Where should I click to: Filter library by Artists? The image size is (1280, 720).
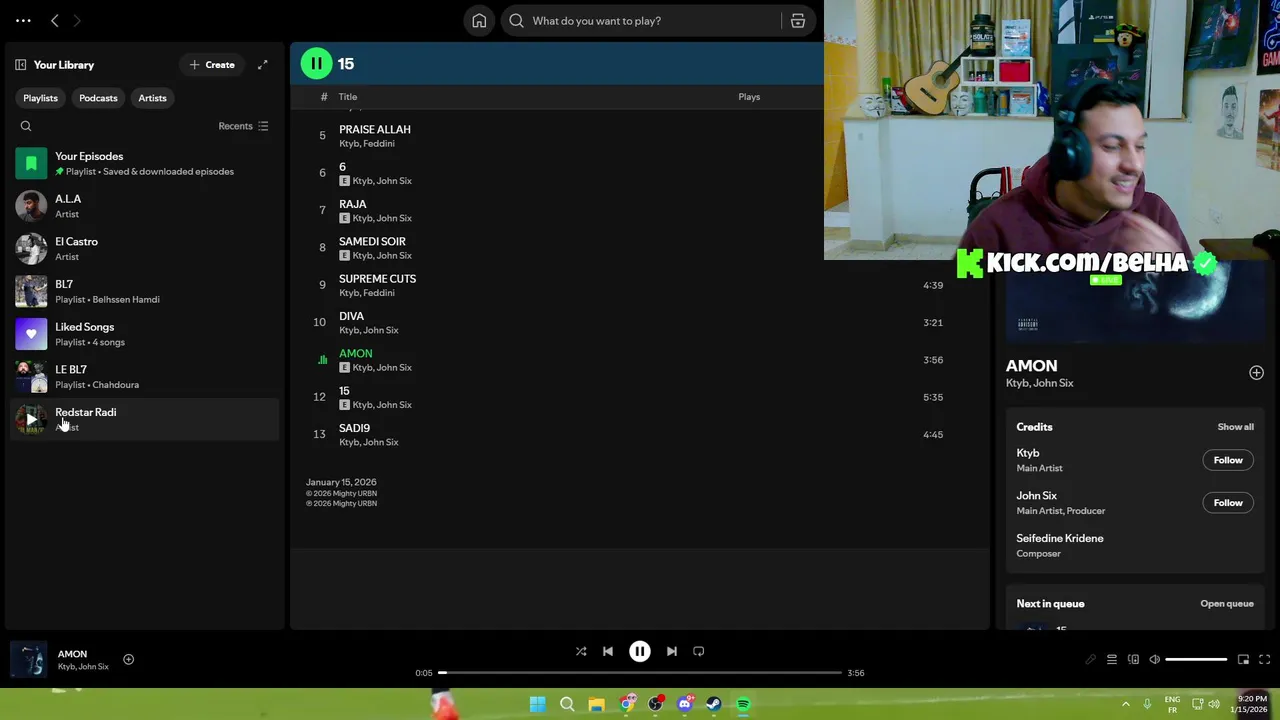coord(153,98)
